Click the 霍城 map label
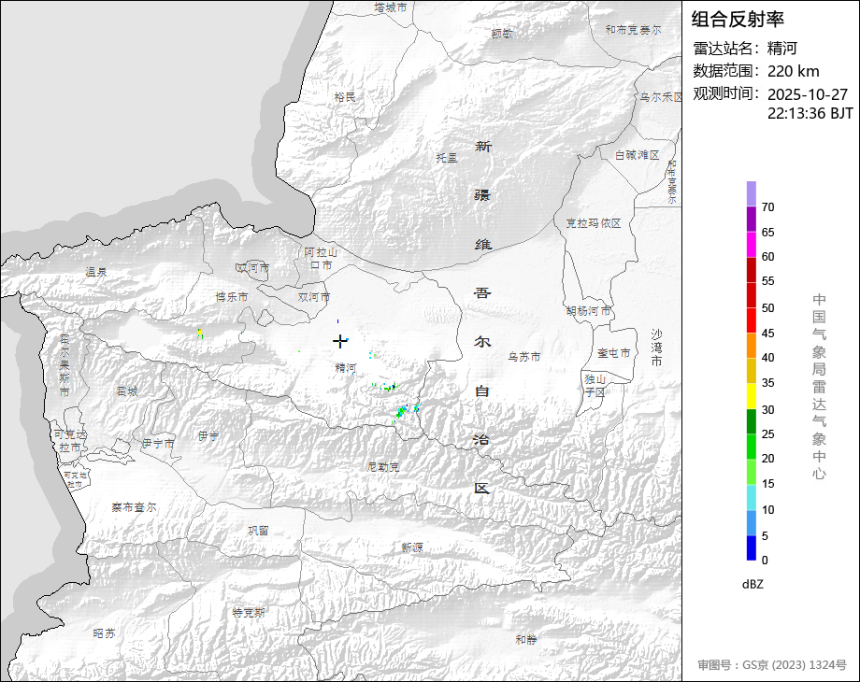 127,391
